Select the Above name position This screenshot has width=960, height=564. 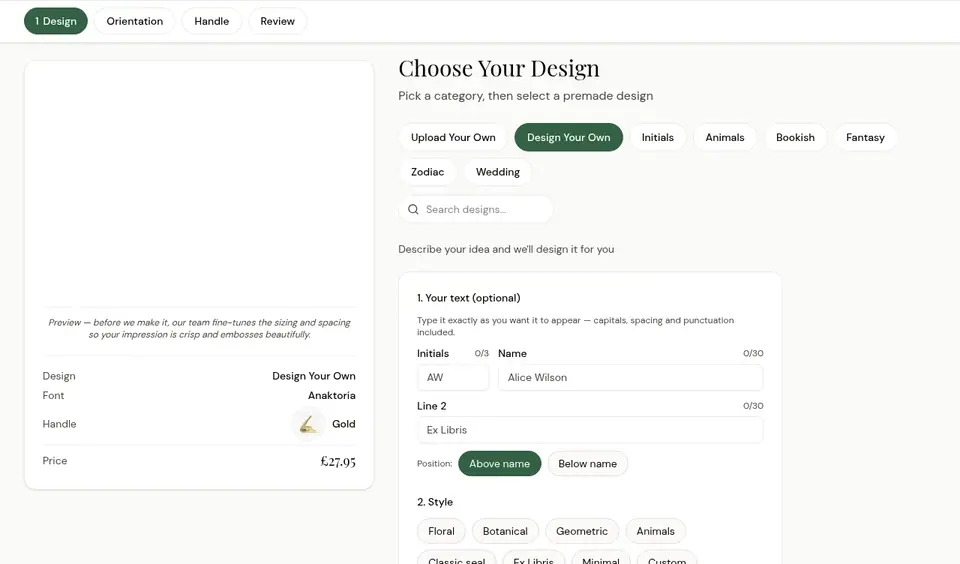click(x=500, y=464)
